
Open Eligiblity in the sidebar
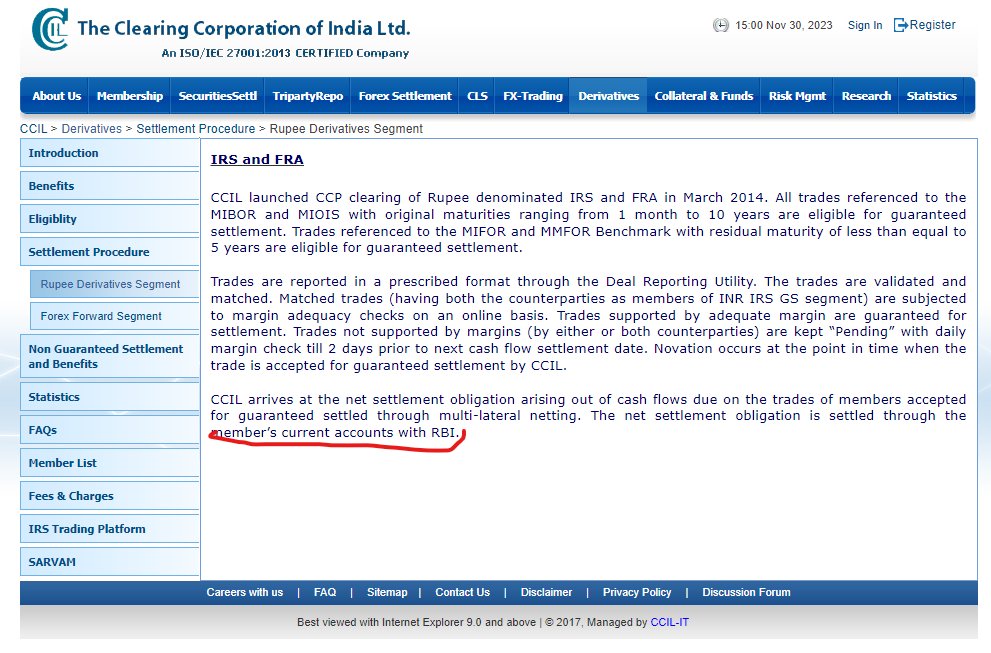click(x=109, y=219)
